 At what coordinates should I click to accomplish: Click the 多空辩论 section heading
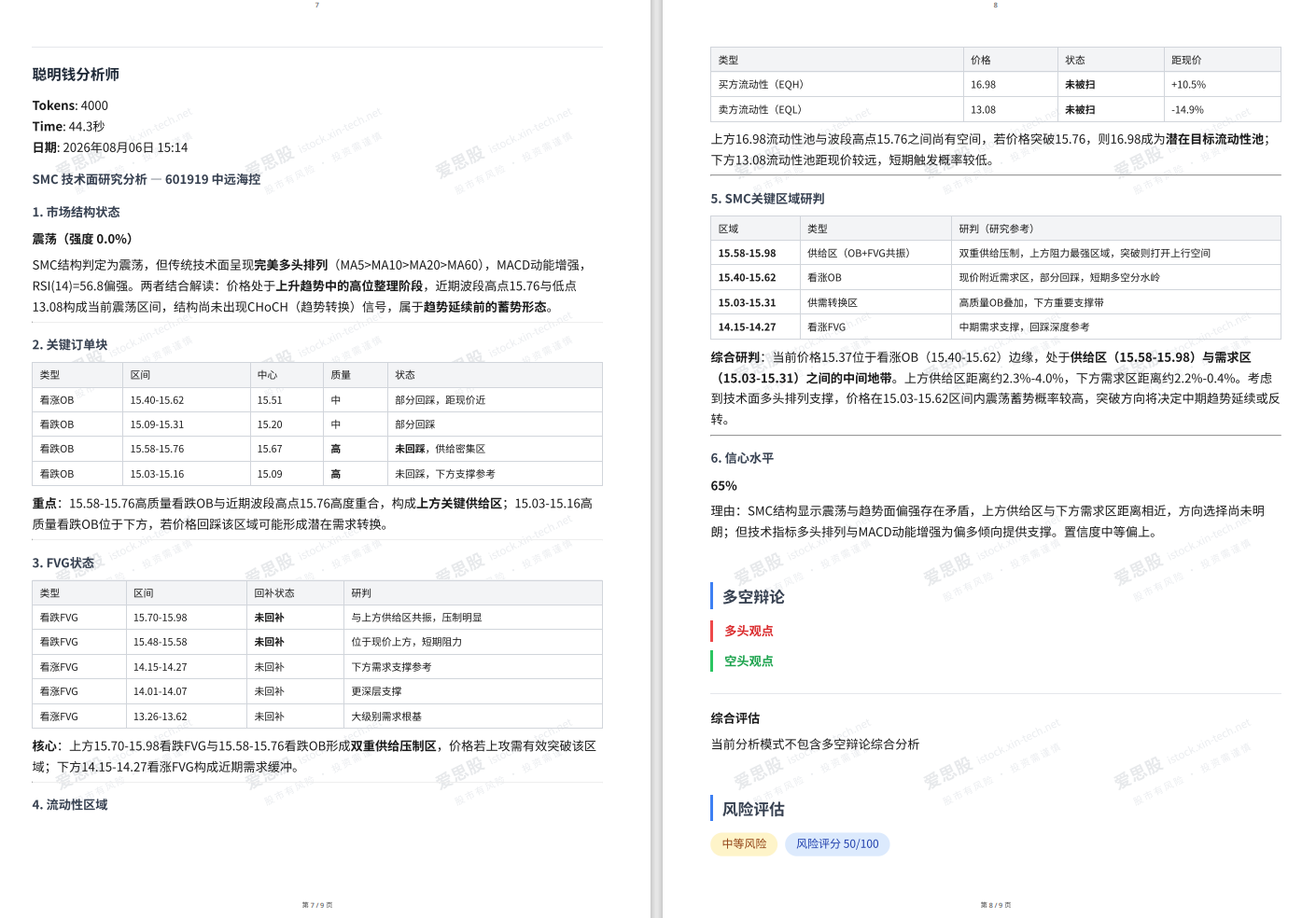(x=753, y=597)
